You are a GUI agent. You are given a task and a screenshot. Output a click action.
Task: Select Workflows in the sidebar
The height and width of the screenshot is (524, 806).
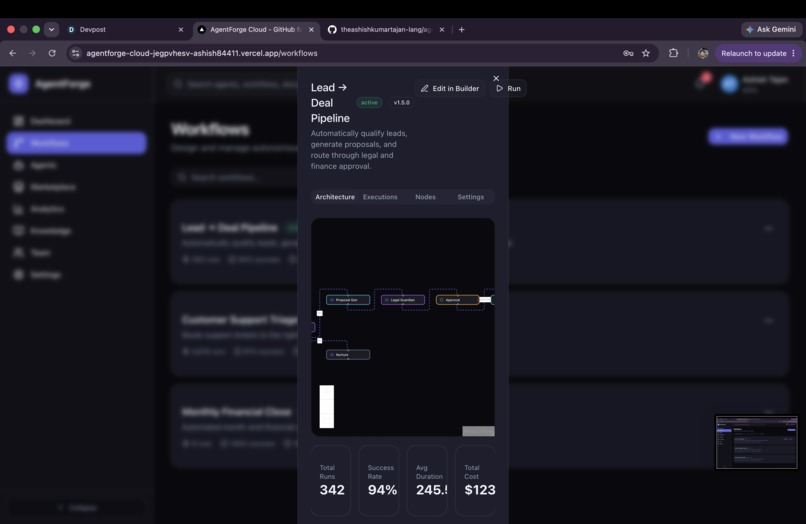pos(76,143)
